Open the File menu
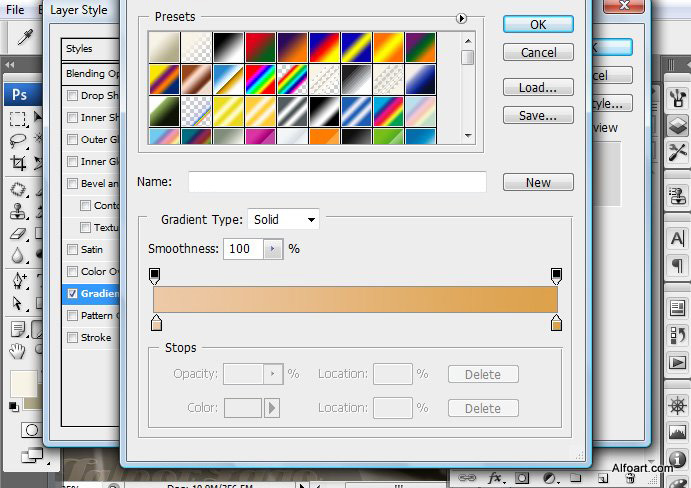 coord(15,10)
